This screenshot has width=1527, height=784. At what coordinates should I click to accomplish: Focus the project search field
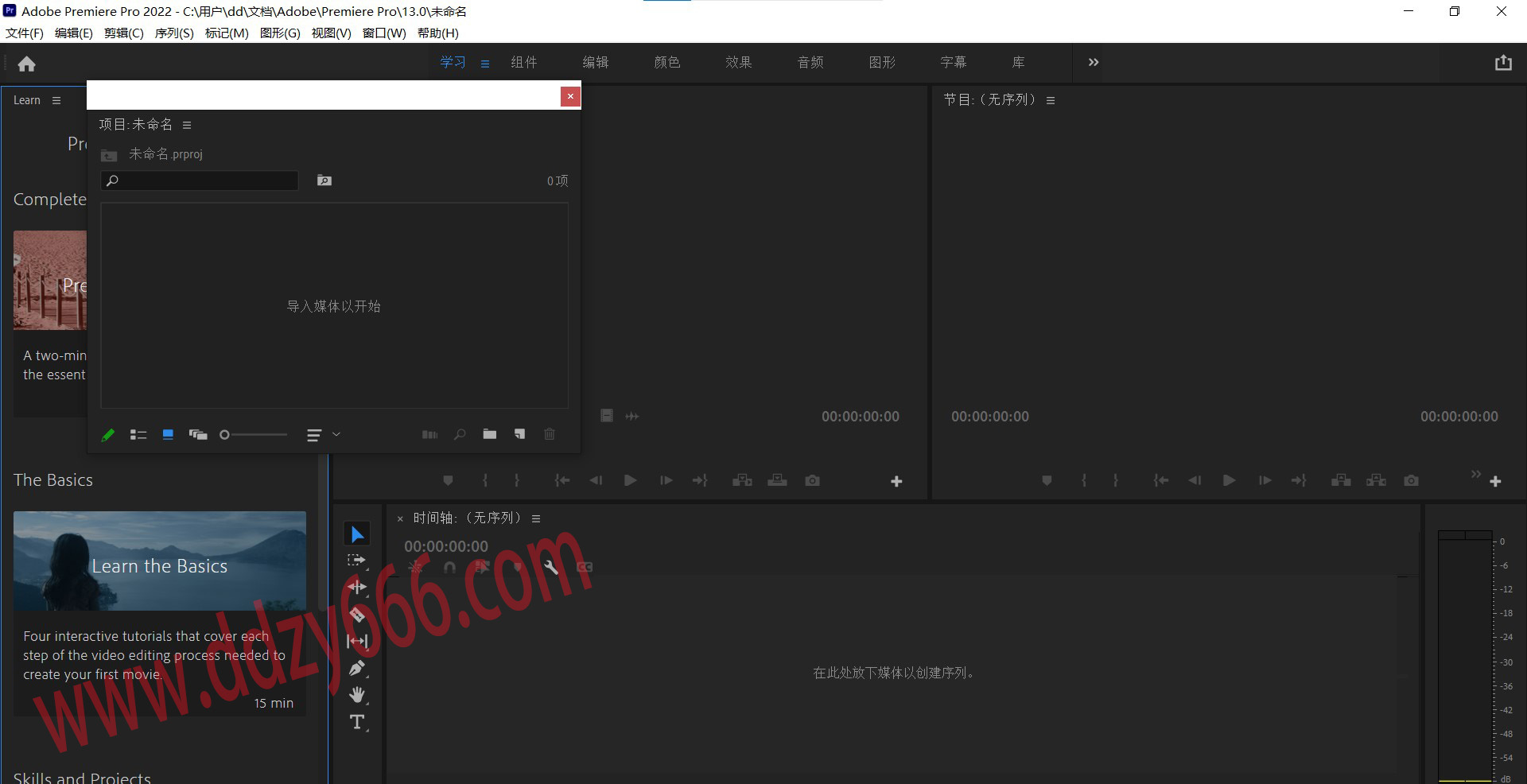[x=200, y=180]
